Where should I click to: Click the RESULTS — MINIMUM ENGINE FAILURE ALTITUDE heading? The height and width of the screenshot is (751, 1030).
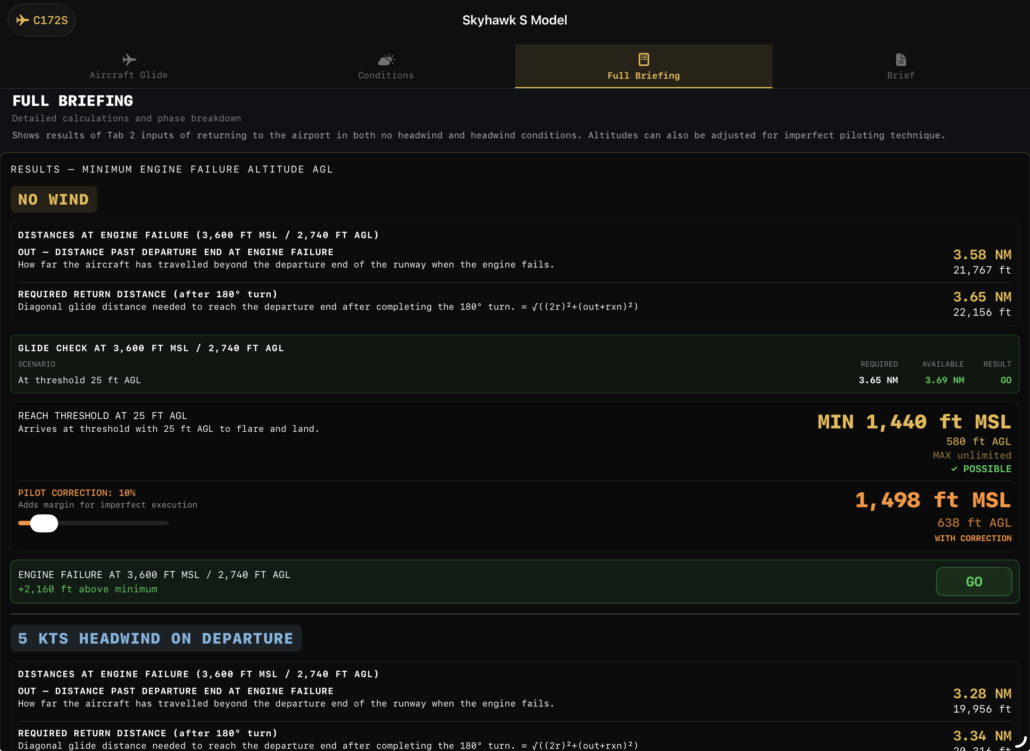coord(171,169)
